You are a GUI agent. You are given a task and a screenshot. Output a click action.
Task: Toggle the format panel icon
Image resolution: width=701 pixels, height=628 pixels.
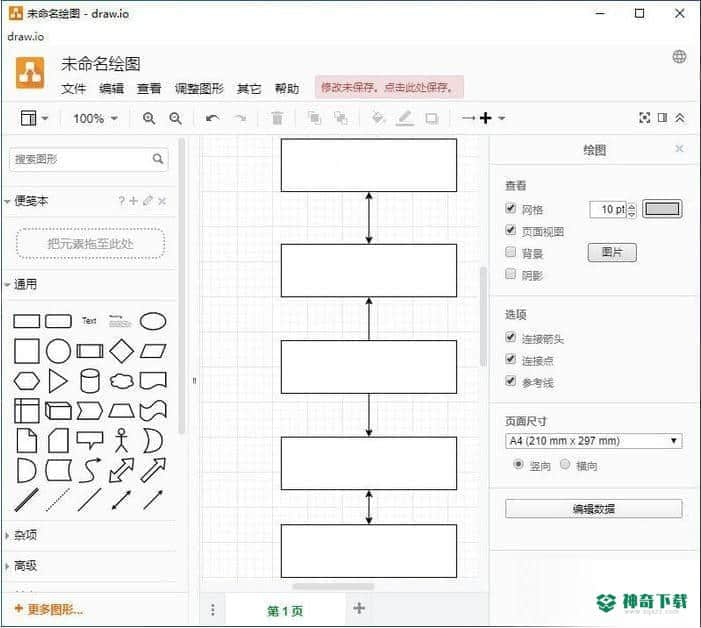(663, 118)
